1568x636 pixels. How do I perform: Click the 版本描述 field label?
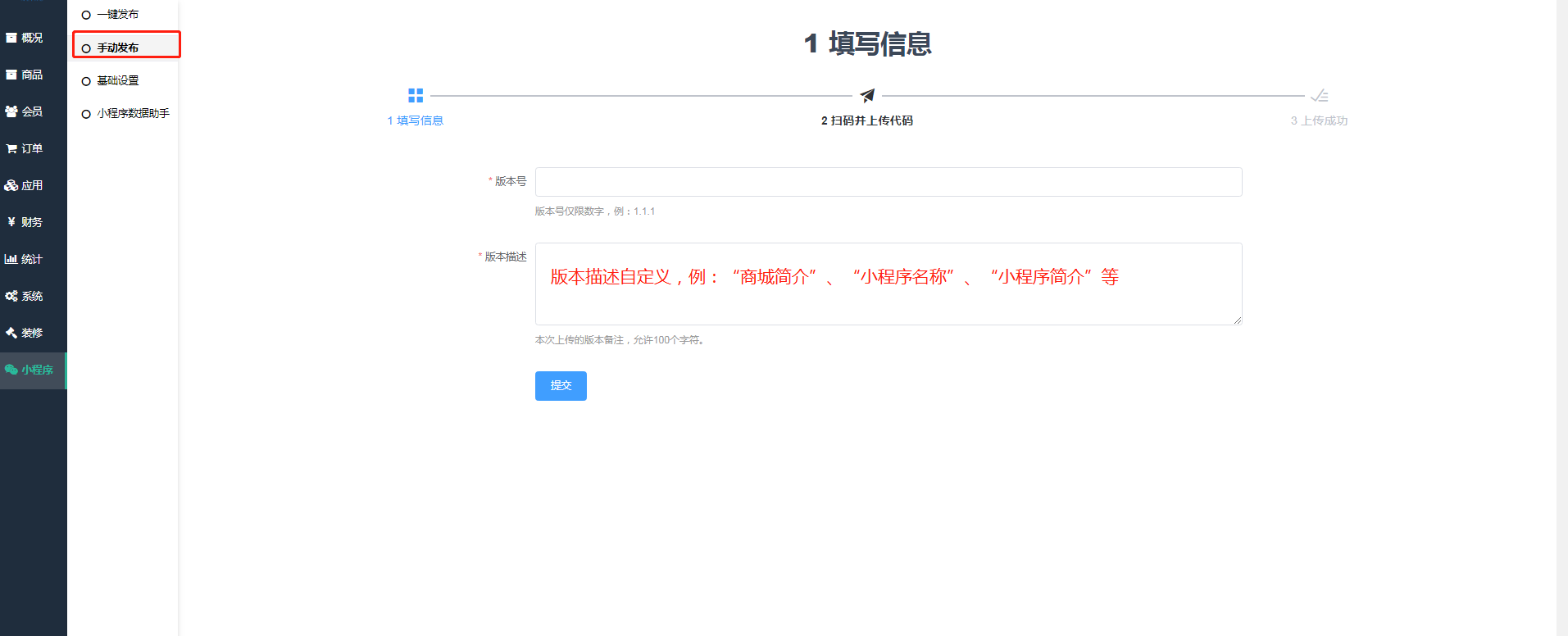(506, 257)
